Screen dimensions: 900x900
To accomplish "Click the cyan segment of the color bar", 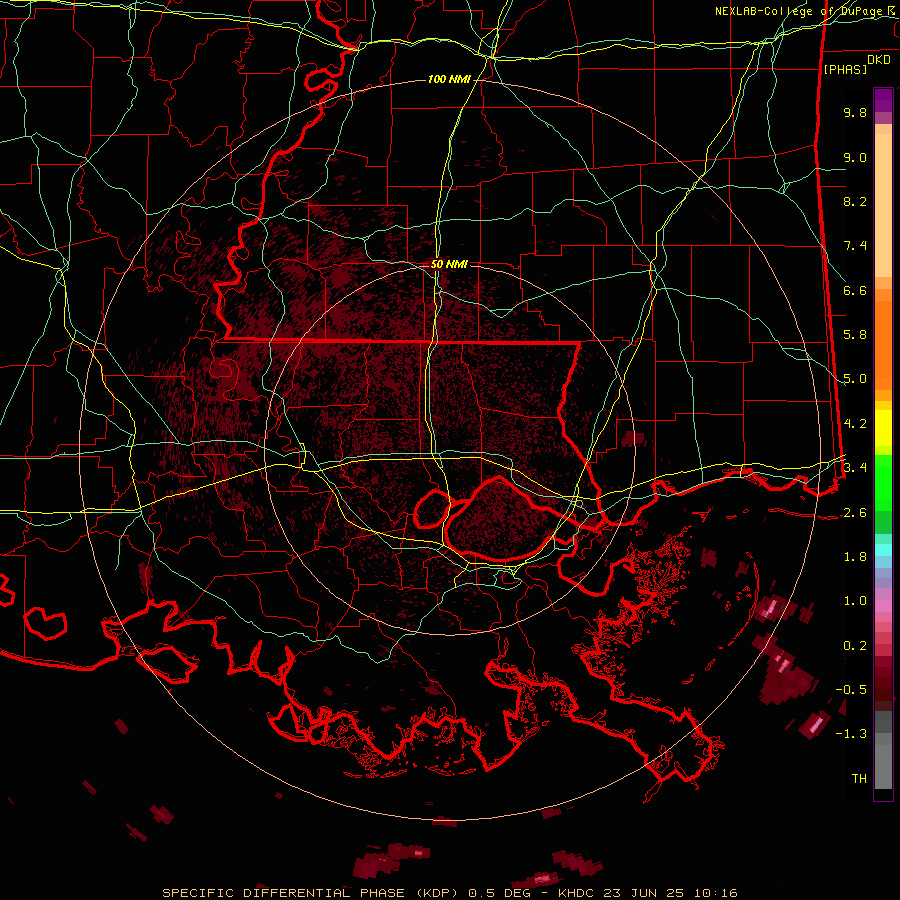I will 883,549.
